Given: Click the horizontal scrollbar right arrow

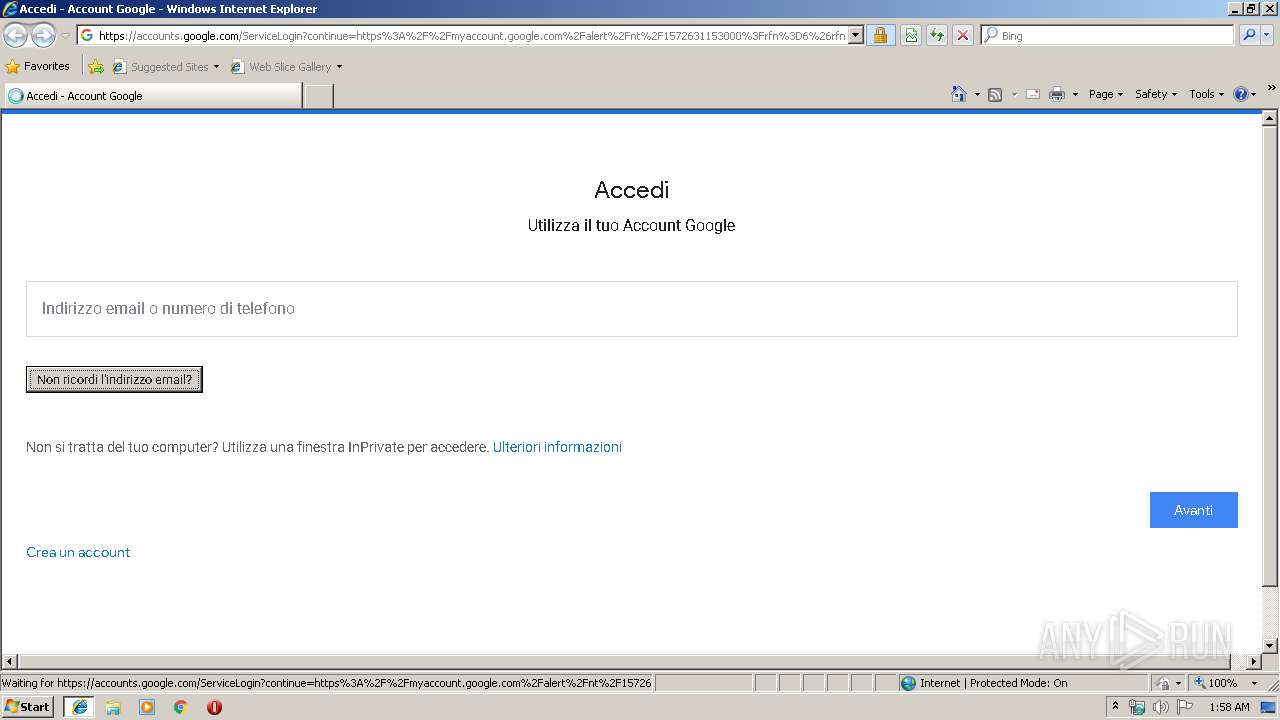Looking at the screenshot, I should click(x=1254, y=662).
